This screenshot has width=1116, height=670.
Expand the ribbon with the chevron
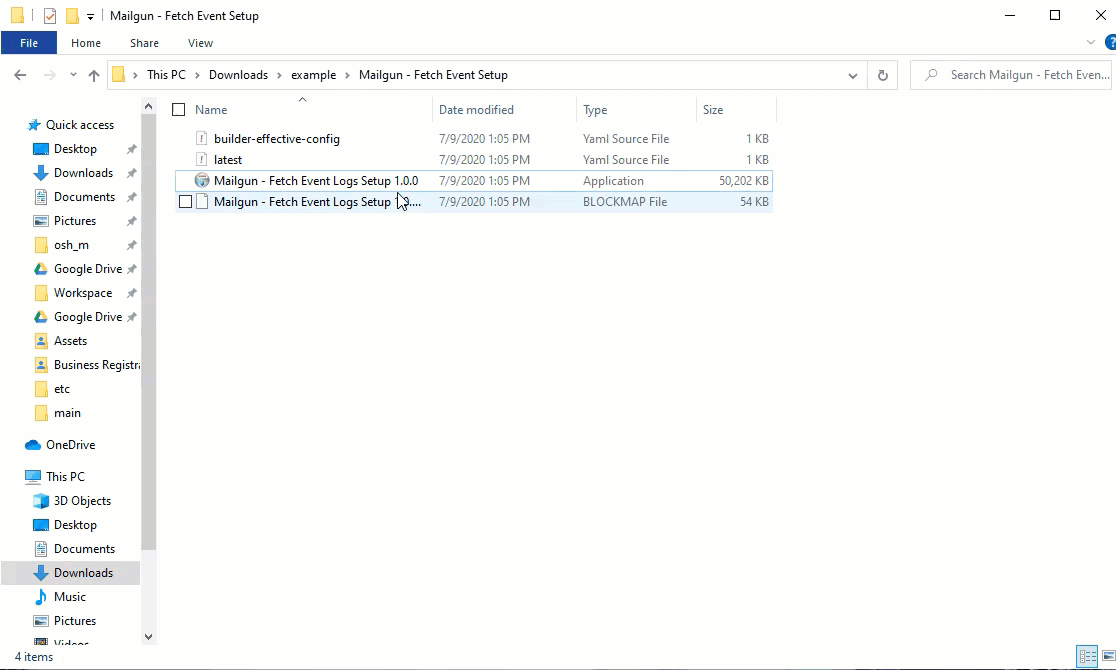(x=1091, y=43)
